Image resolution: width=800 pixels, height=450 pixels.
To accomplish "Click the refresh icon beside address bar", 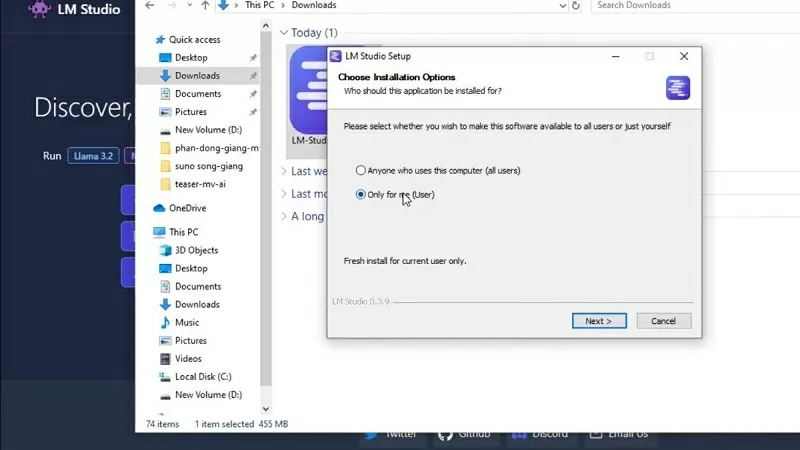I will (577, 5).
